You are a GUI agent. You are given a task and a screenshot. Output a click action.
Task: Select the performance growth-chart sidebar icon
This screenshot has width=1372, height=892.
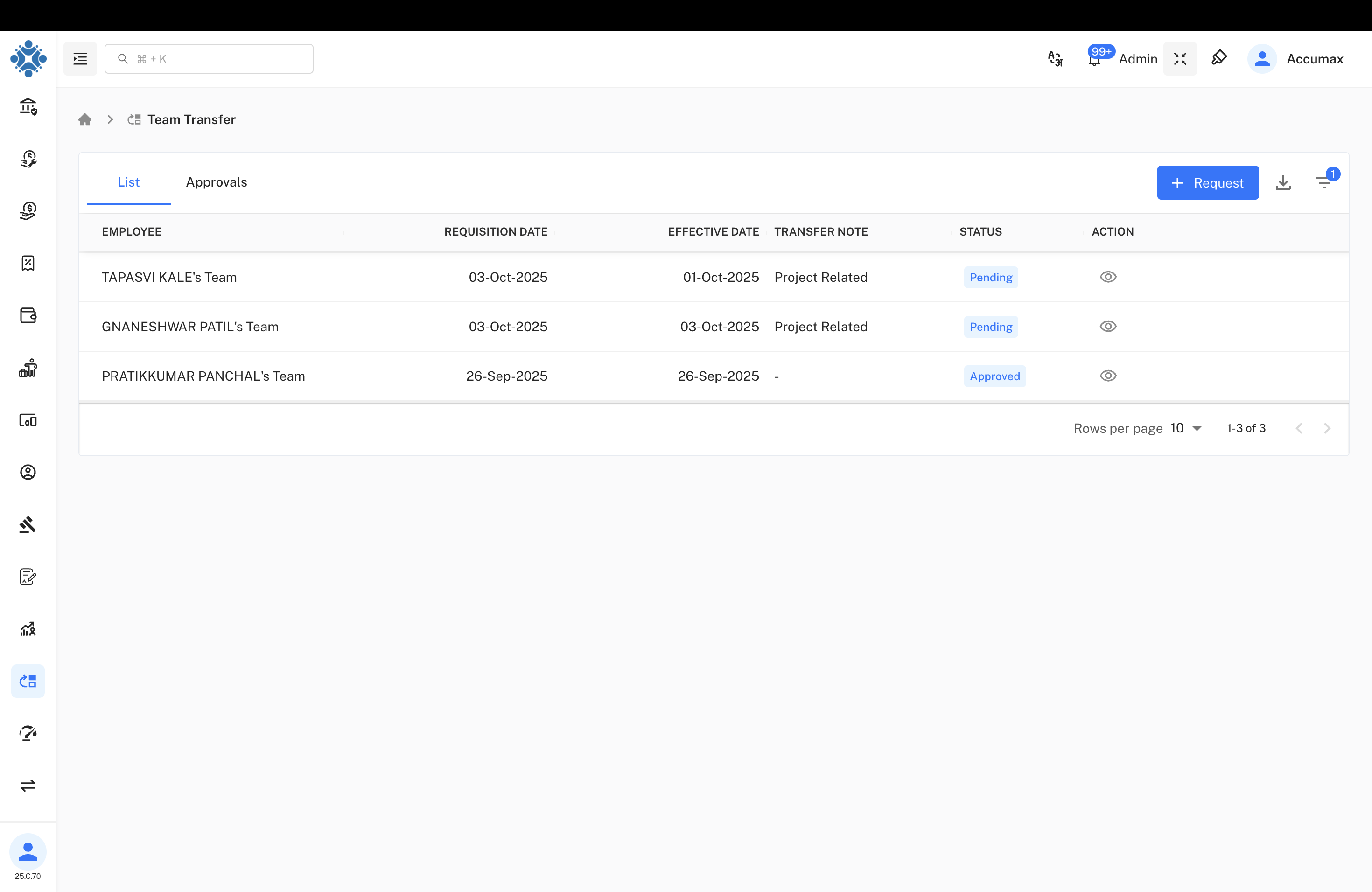(x=28, y=629)
